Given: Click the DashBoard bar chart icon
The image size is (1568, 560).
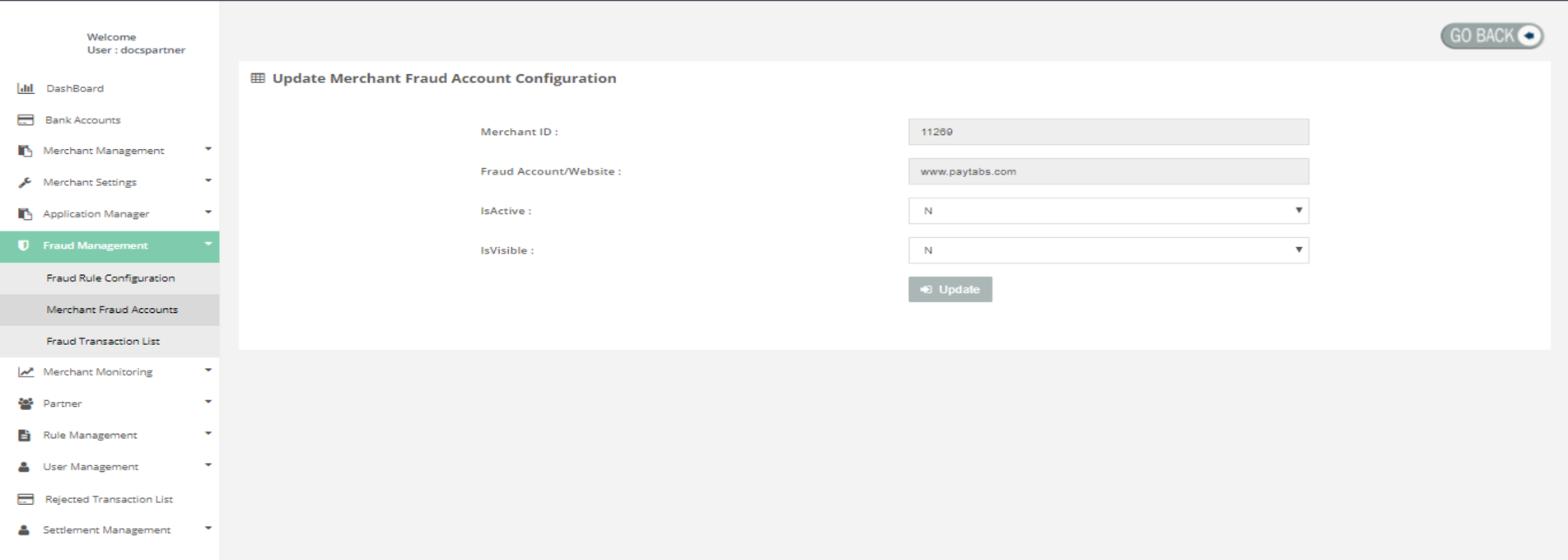Looking at the screenshot, I should point(26,88).
